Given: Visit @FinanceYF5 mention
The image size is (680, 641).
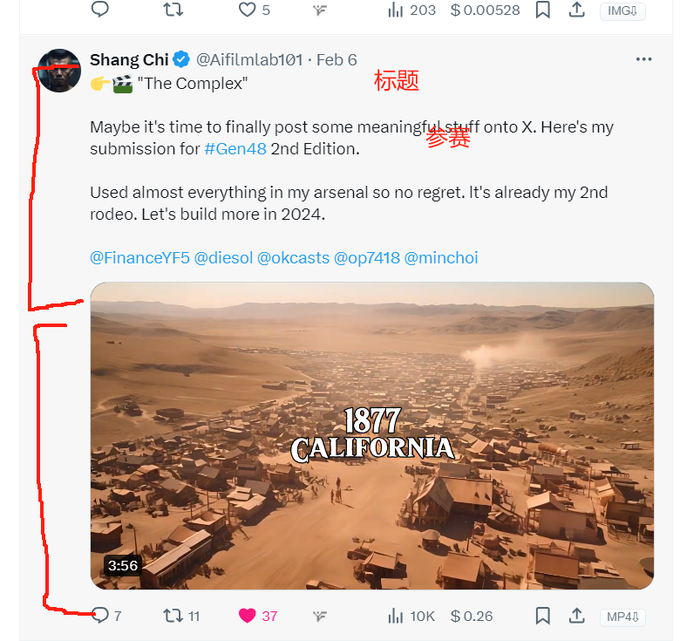Looking at the screenshot, I should tap(140, 258).
